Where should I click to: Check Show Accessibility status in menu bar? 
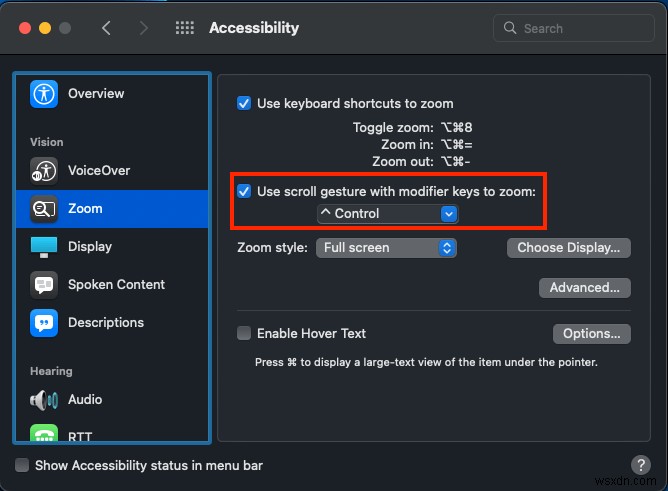click(22, 465)
